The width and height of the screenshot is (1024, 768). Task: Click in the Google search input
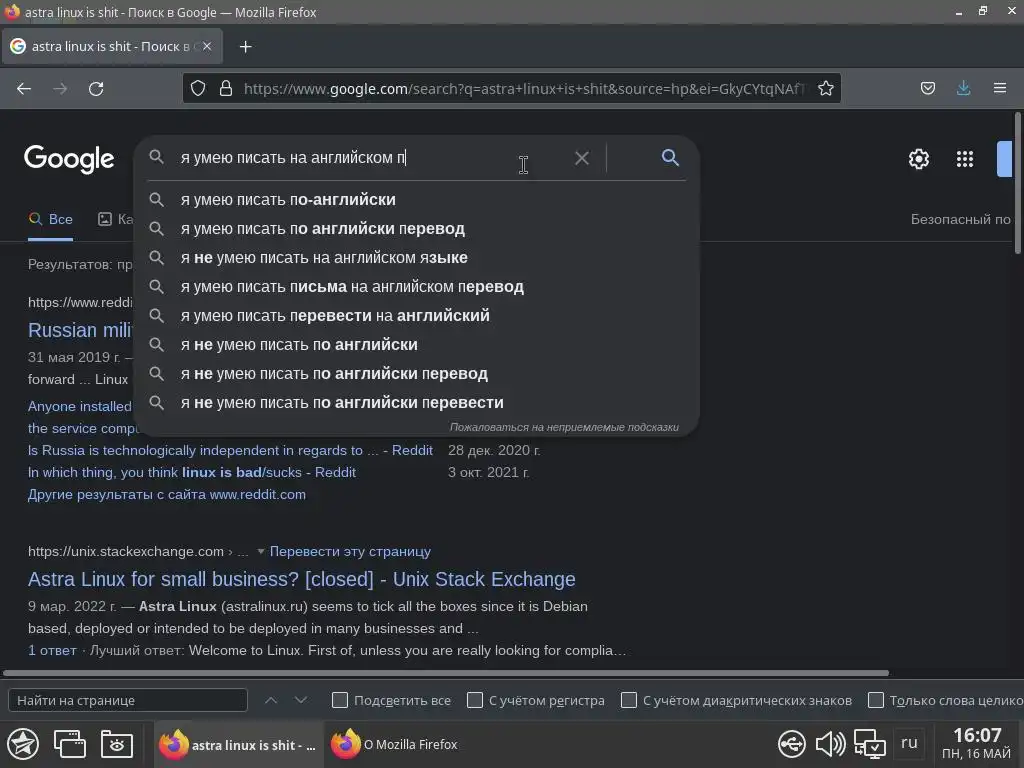372,157
